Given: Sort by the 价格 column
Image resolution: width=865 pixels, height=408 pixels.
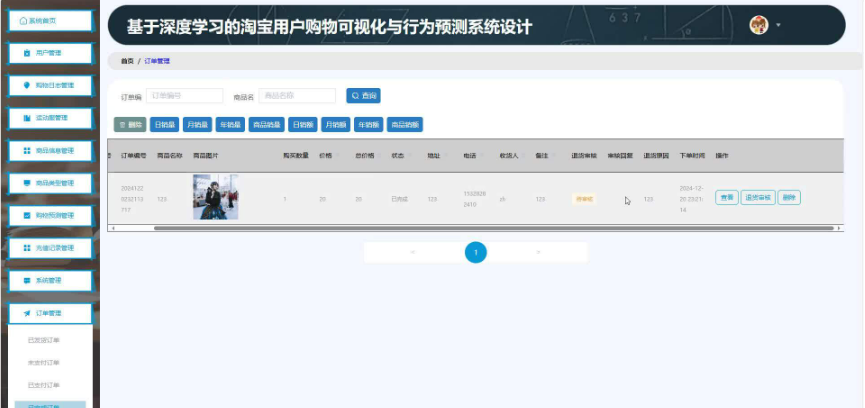Looking at the screenshot, I should [x=325, y=156].
